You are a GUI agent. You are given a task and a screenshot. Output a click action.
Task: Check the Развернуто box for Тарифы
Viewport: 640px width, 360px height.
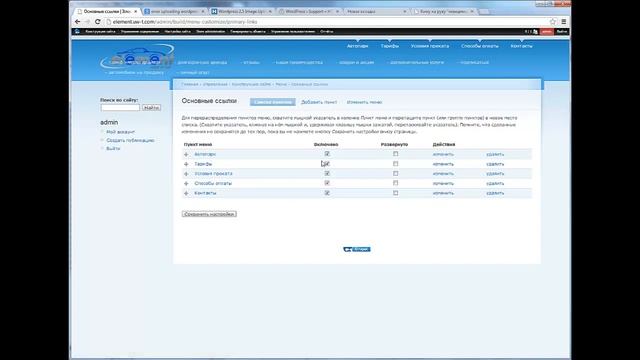tap(396, 164)
